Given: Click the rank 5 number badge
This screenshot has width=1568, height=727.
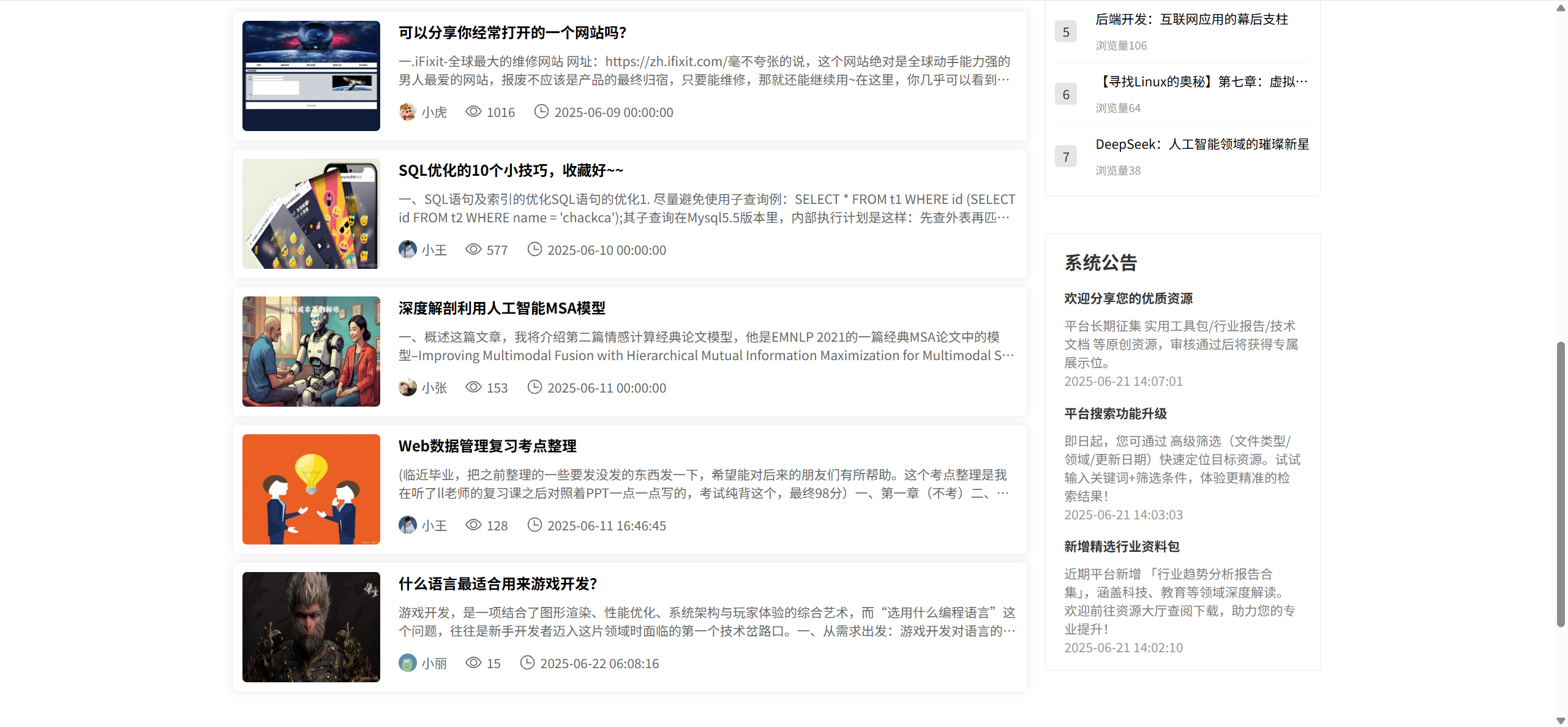Looking at the screenshot, I should tap(1065, 32).
